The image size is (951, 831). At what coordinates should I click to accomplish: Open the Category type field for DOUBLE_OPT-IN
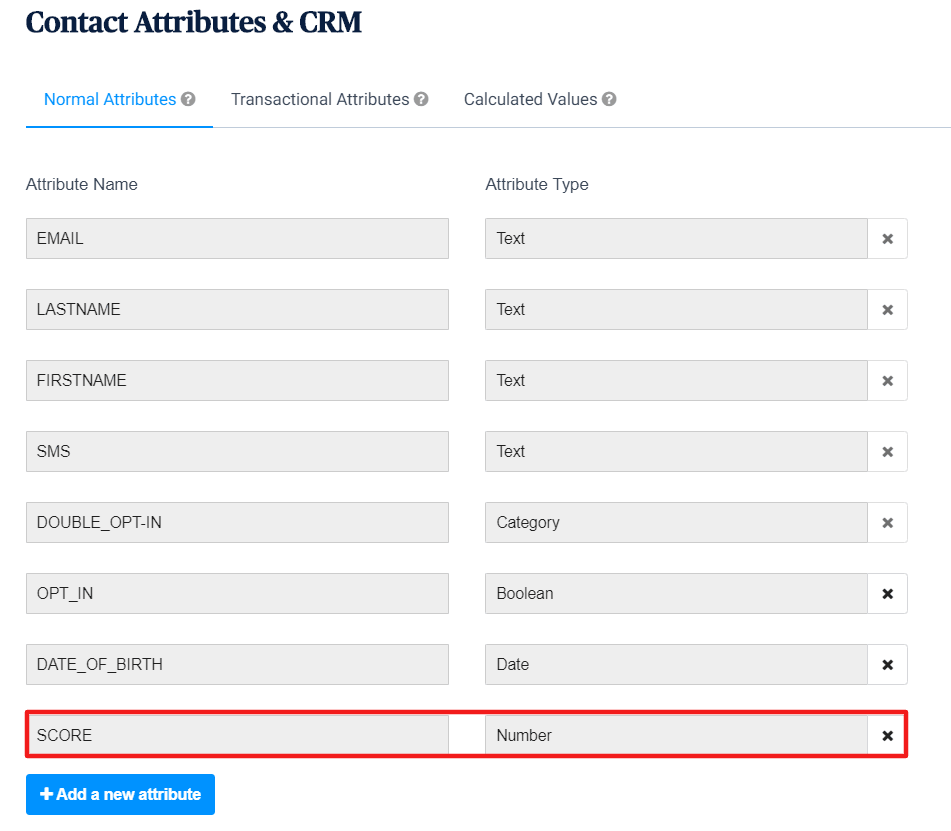(676, 522)
